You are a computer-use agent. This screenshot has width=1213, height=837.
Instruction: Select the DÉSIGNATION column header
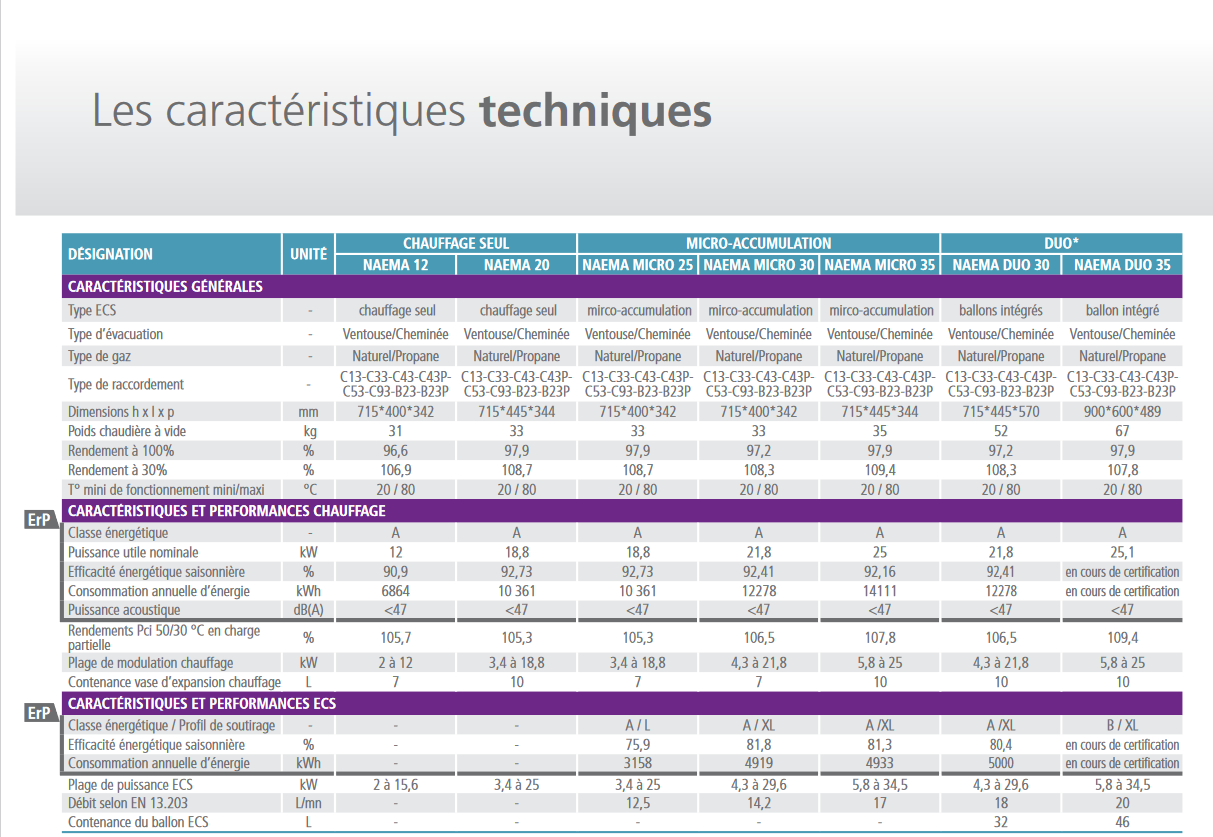[x=171, y=254]
